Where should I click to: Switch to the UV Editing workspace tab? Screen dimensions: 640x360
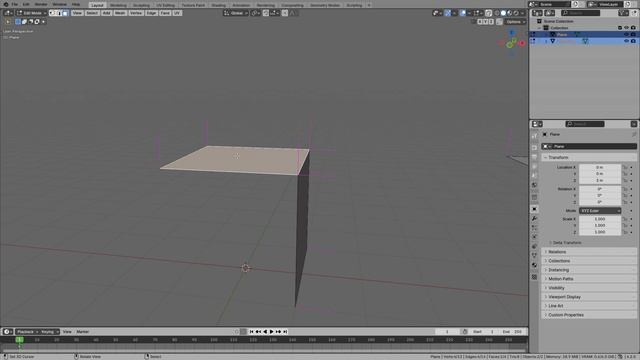[x=165, y=5]
